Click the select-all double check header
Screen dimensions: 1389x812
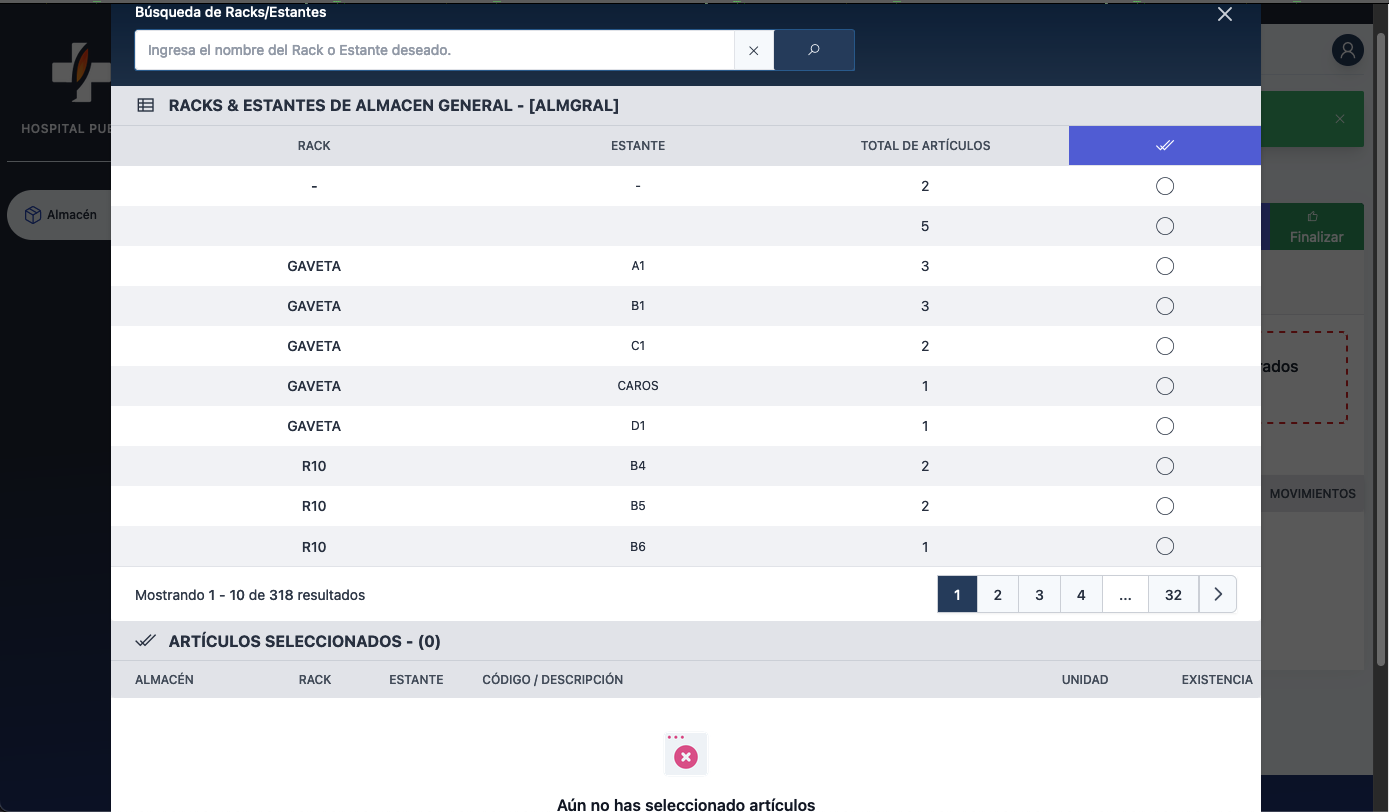[1164, 146]
